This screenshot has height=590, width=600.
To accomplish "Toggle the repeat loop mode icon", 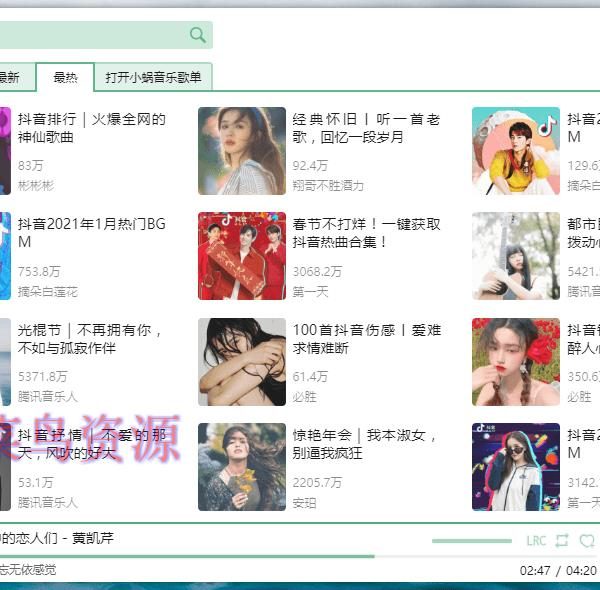I will coord(562,541).
